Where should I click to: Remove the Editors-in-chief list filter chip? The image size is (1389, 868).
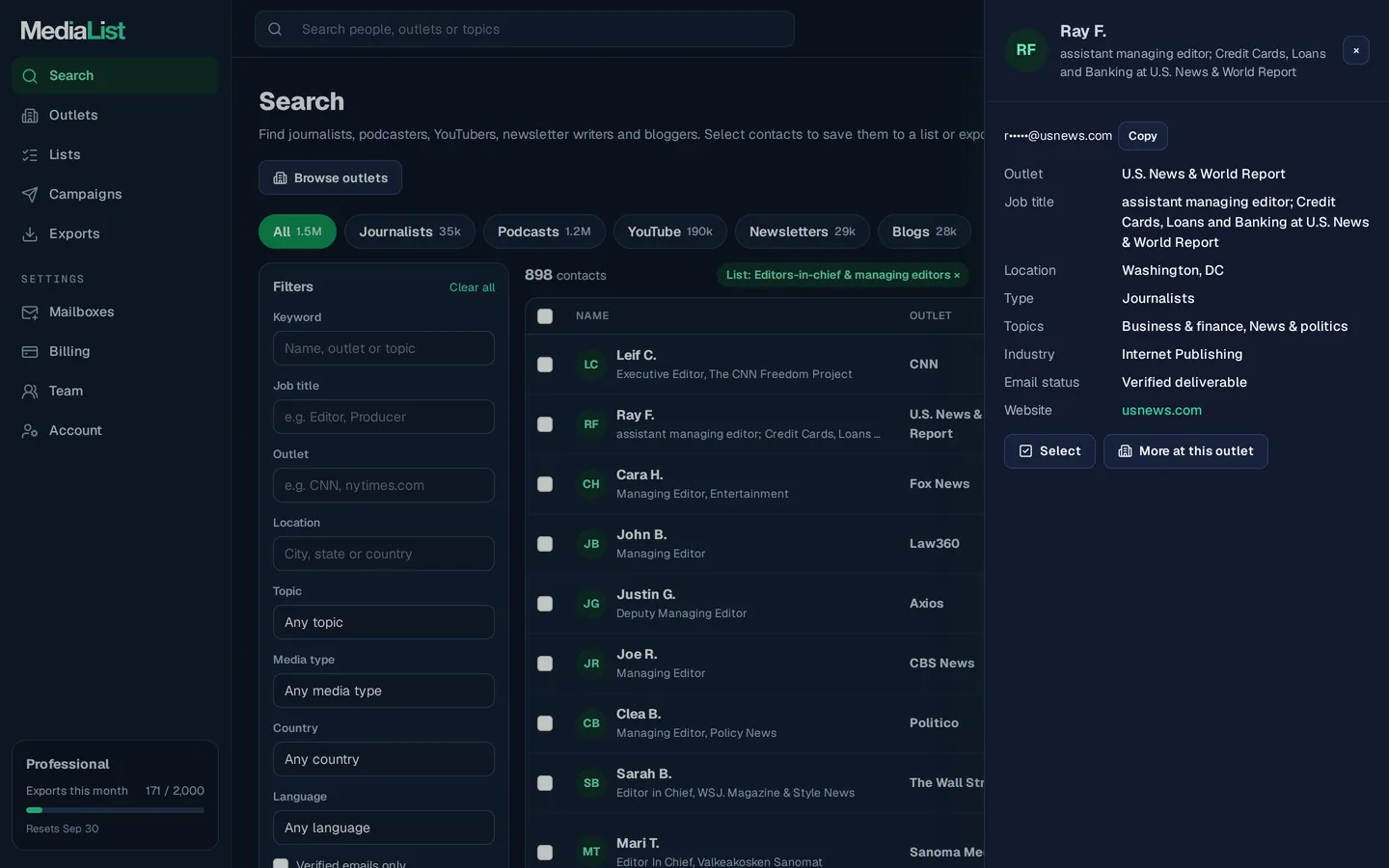point(957,275)
